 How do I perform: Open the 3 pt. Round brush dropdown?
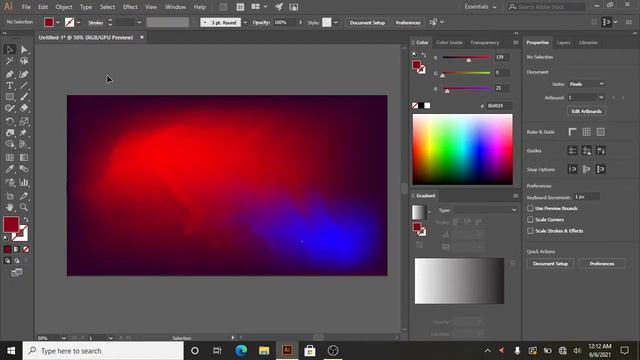(245, 22)
